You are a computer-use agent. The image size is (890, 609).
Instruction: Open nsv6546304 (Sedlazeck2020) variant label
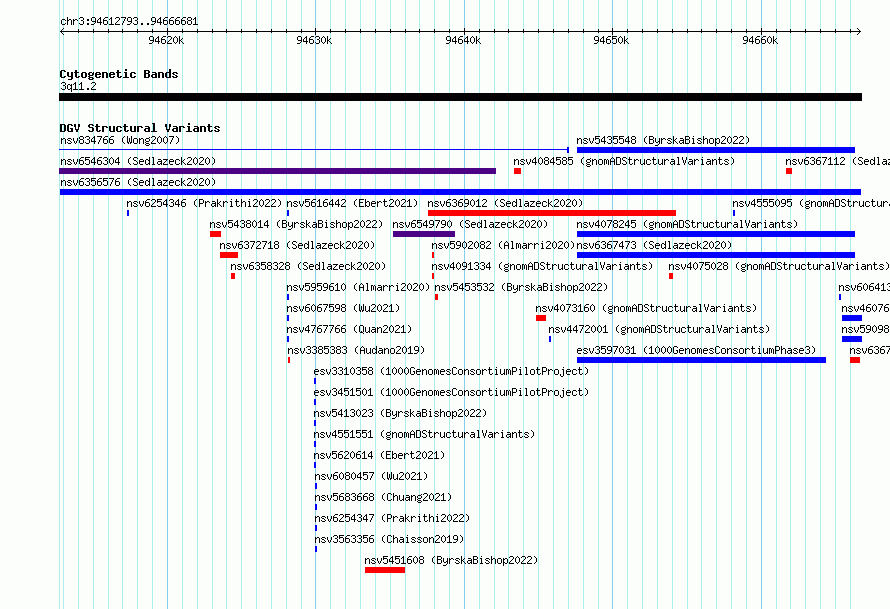(138, 161)
